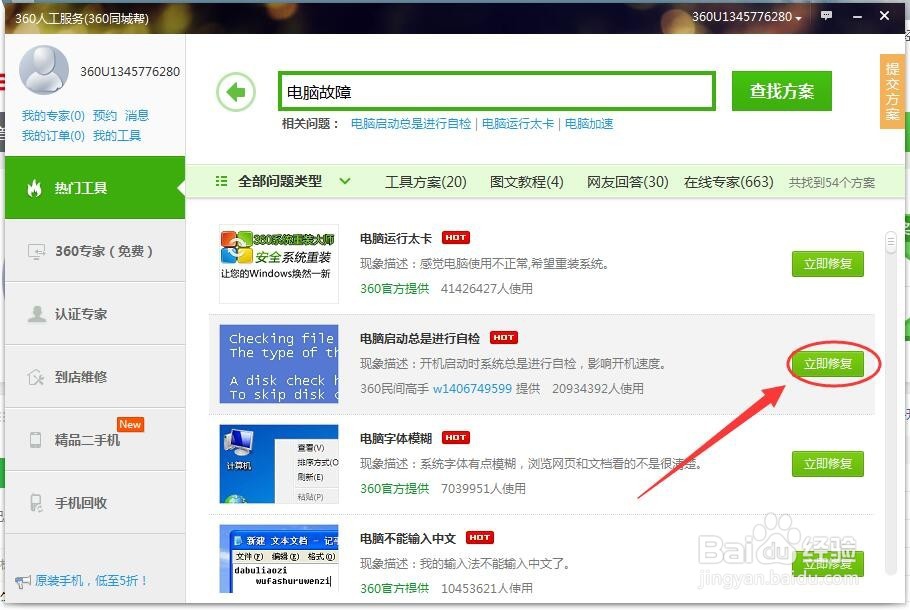
Task: Click the title 电脑不能输入中文
Action: (x=408, y=539)
